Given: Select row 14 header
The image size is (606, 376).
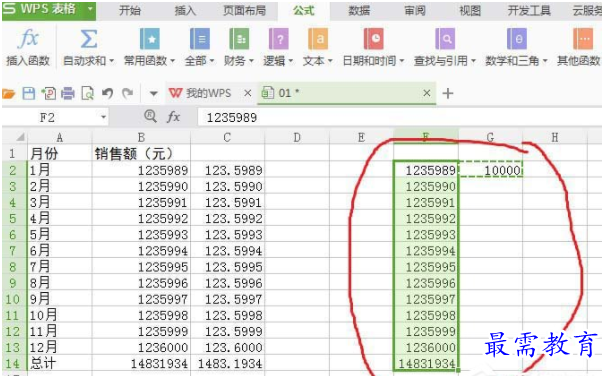Looking at the screenshot, I should (x=13, y=363).
